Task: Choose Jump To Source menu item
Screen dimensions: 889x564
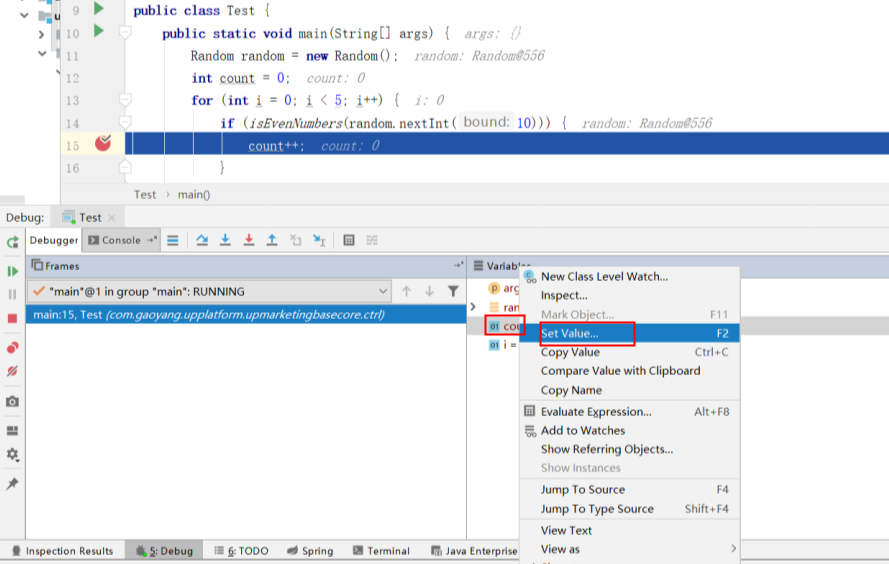Action: coord(629,490)
